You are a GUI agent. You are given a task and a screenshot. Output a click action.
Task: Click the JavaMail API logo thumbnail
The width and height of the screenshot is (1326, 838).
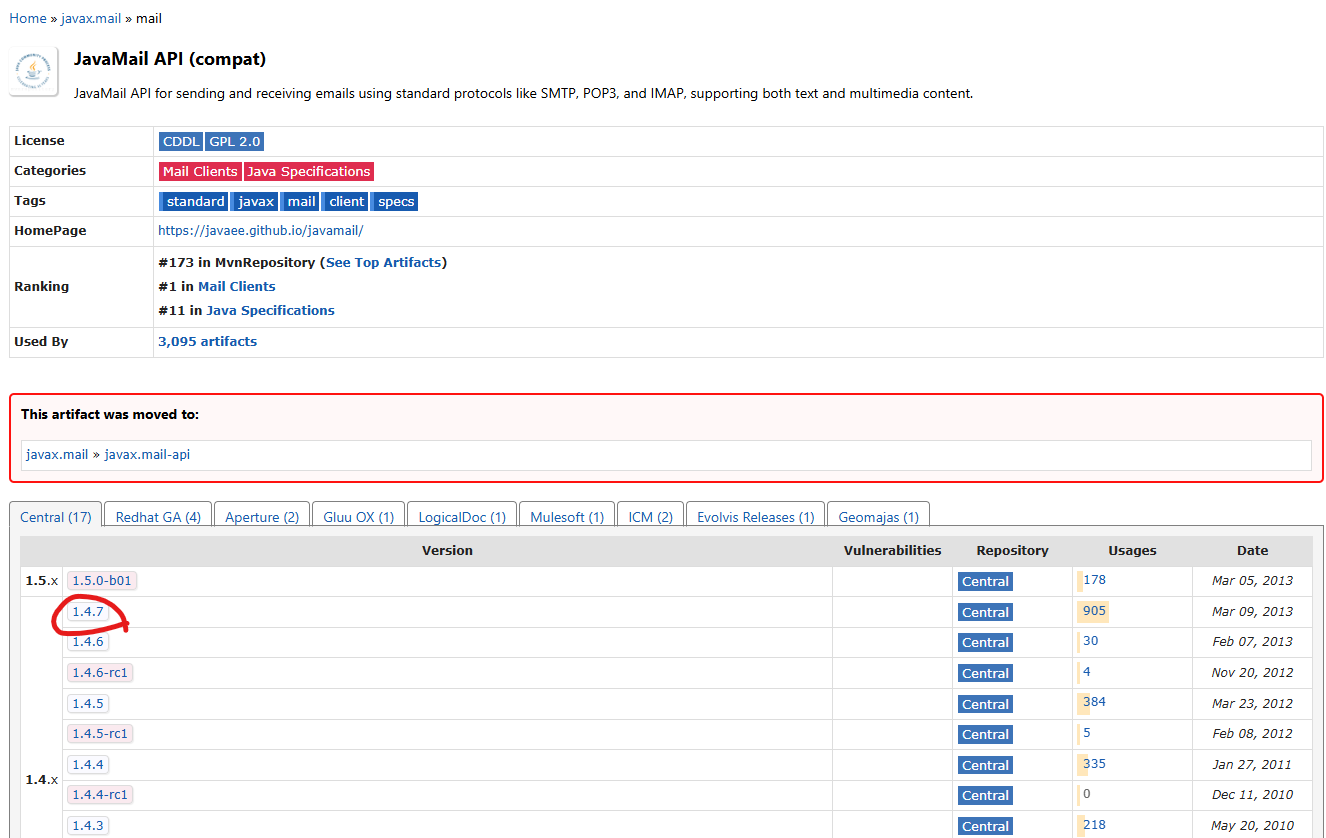pyautogui.click(x=34, y=71)
